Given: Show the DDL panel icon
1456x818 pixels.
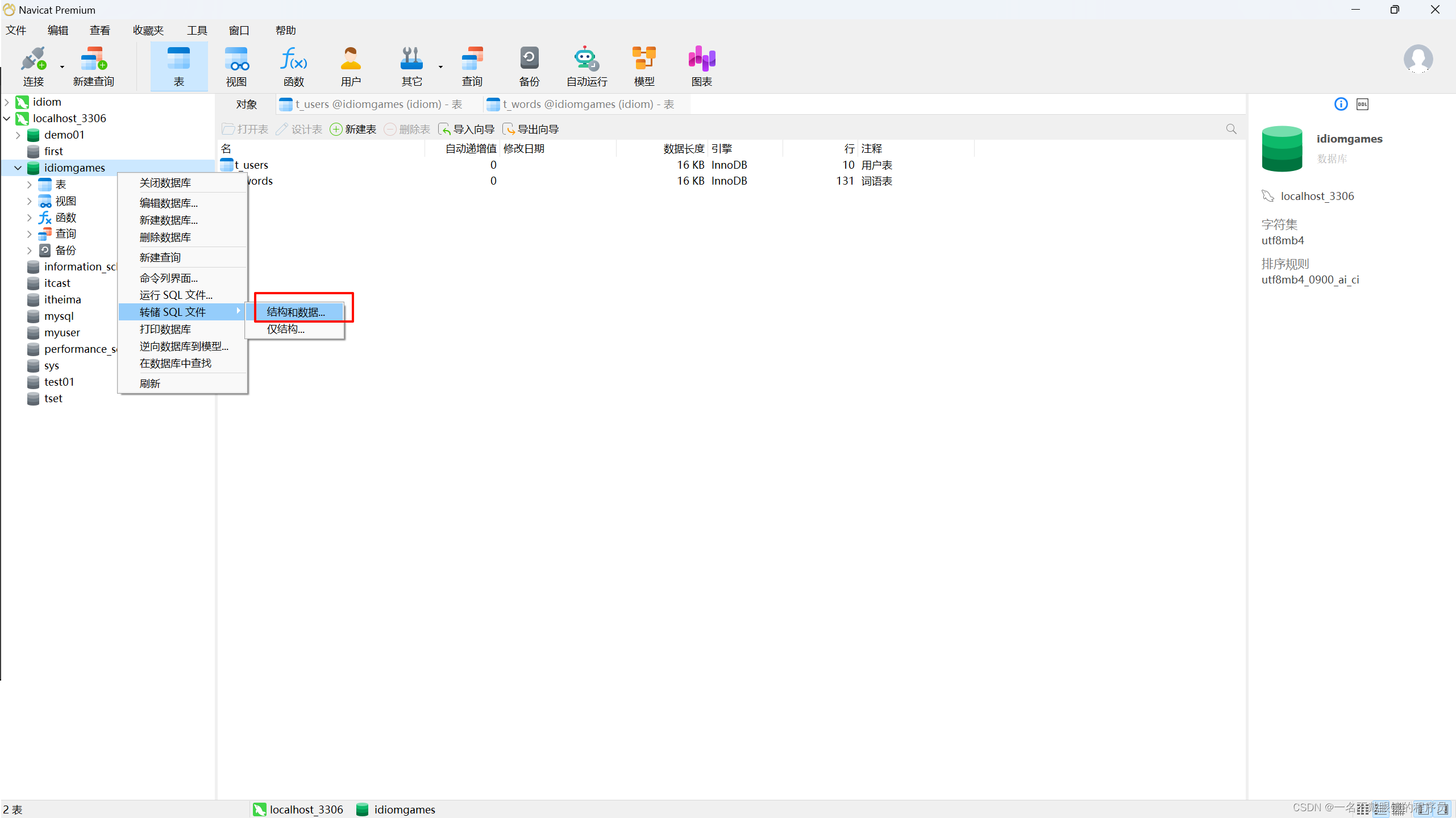Looking at the screenshot, I should tap(1362, 104).
